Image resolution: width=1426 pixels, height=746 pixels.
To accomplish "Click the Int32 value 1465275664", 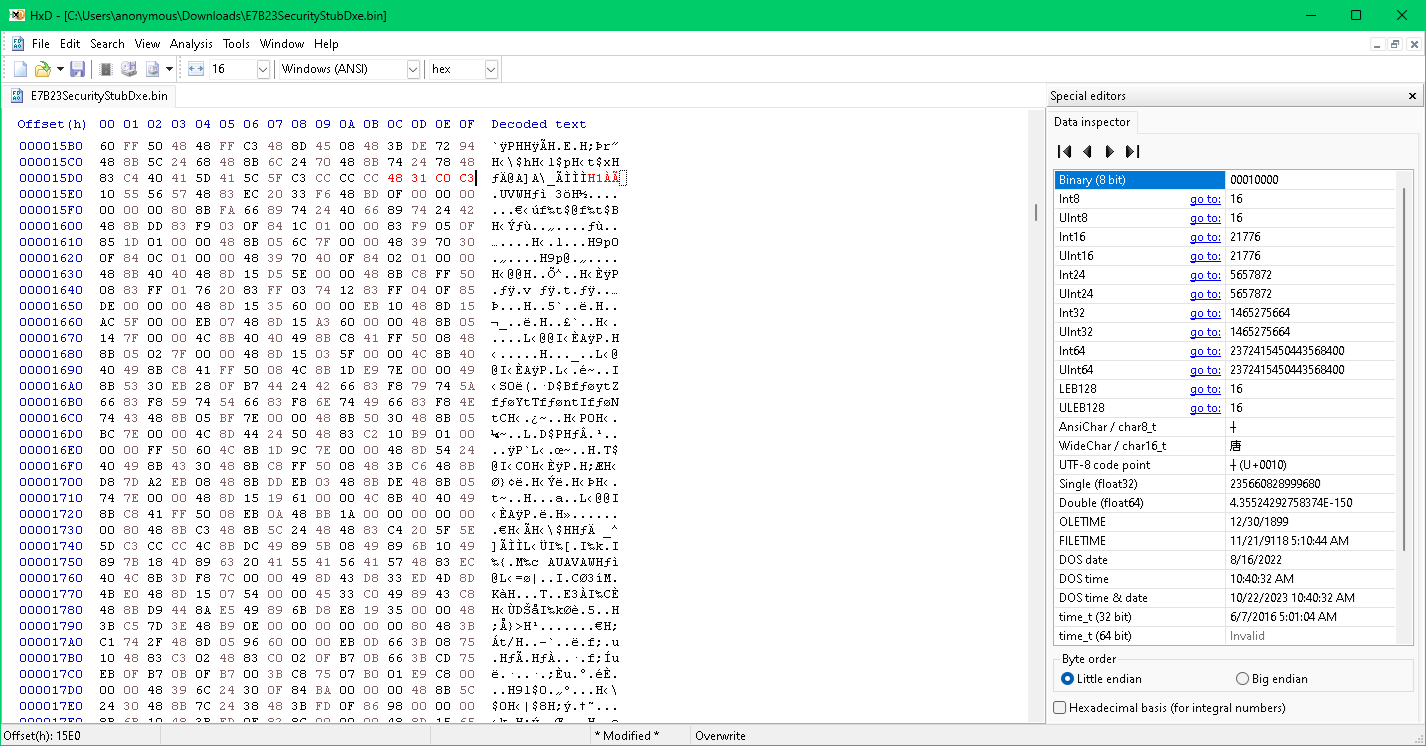I will tap(1260, 313).
